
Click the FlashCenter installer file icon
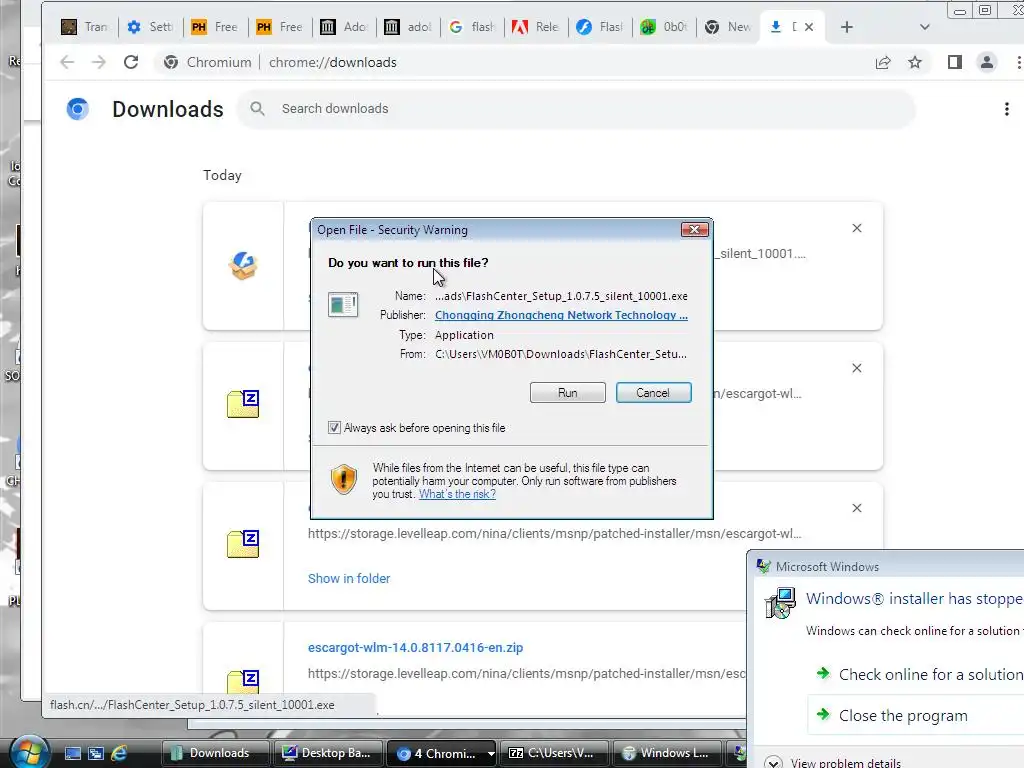pos(243,266)
